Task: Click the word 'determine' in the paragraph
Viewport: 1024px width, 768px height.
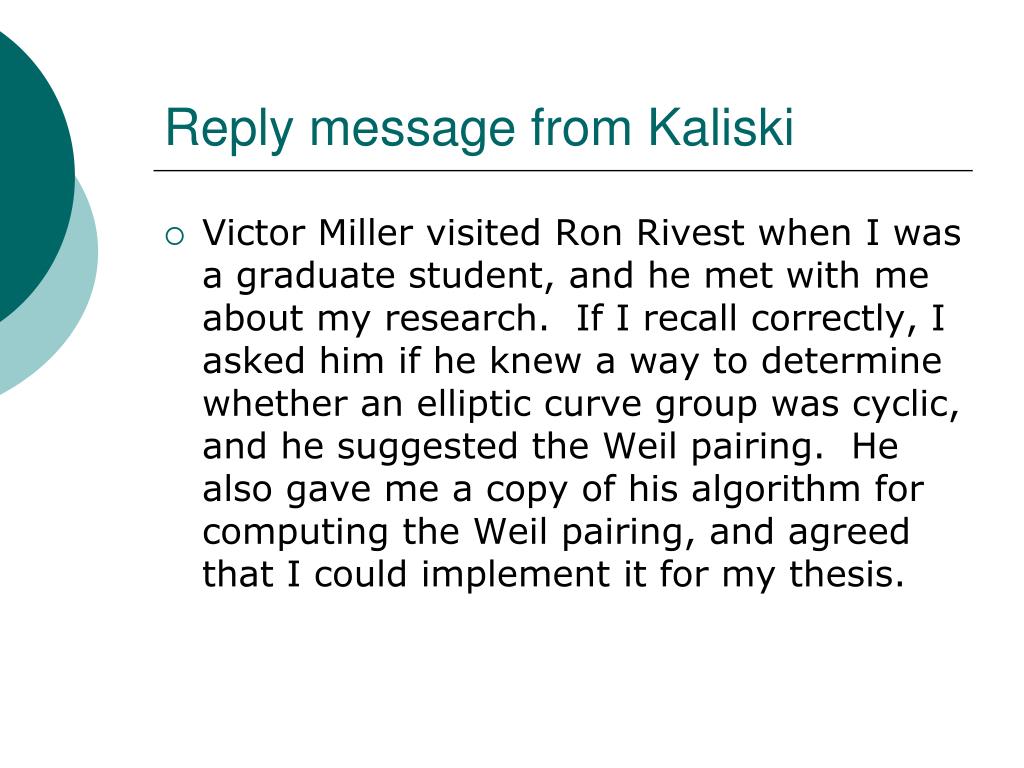Action: (852, 361)
